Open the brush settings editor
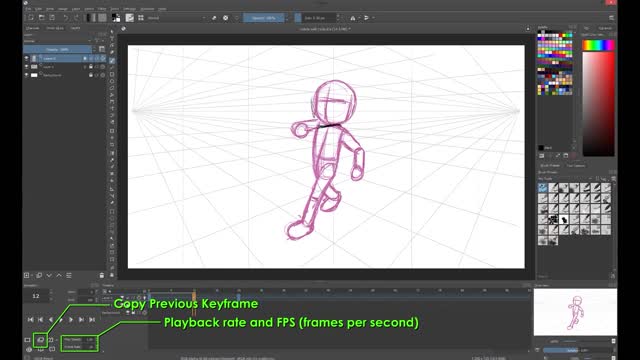Image resolution: width=640 pixels, height=360 pixels. (130, 18)
